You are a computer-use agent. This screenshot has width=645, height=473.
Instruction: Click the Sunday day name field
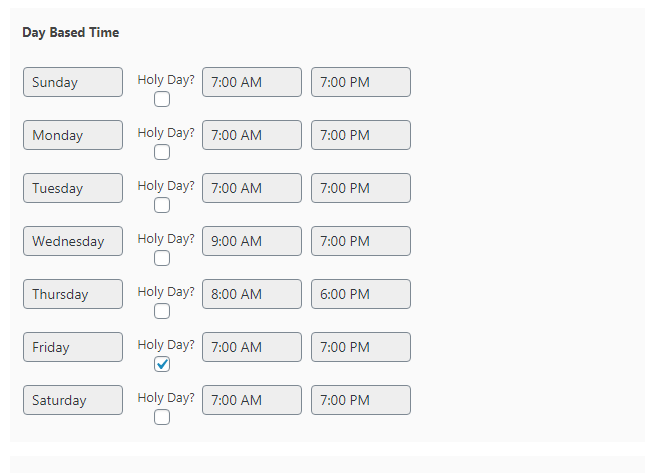click(73, 82)
